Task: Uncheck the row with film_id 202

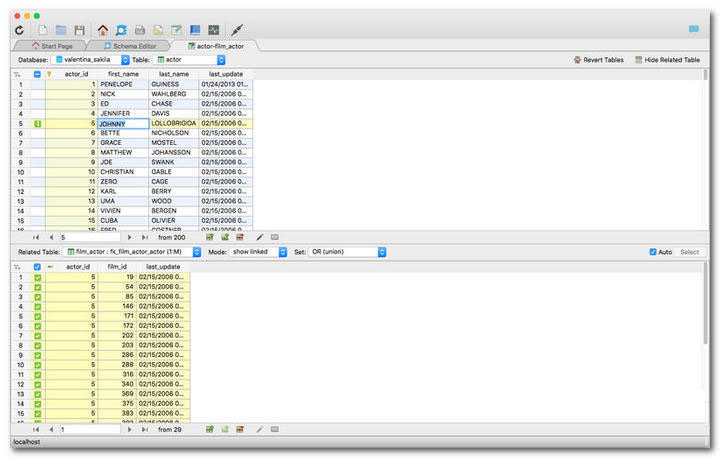Action: click(38, 336)
